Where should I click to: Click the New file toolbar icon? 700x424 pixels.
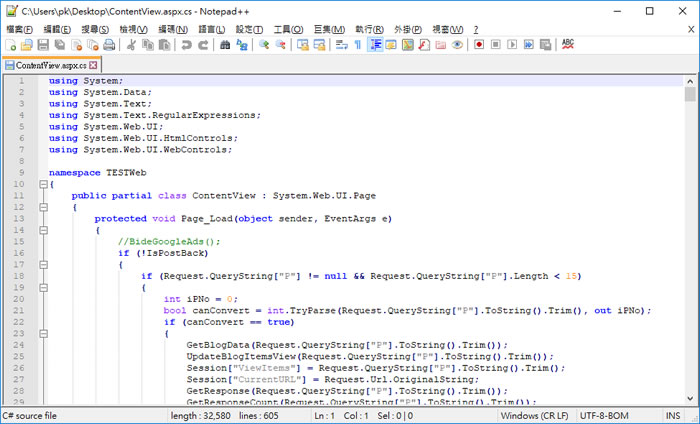(x=11, y=45)
